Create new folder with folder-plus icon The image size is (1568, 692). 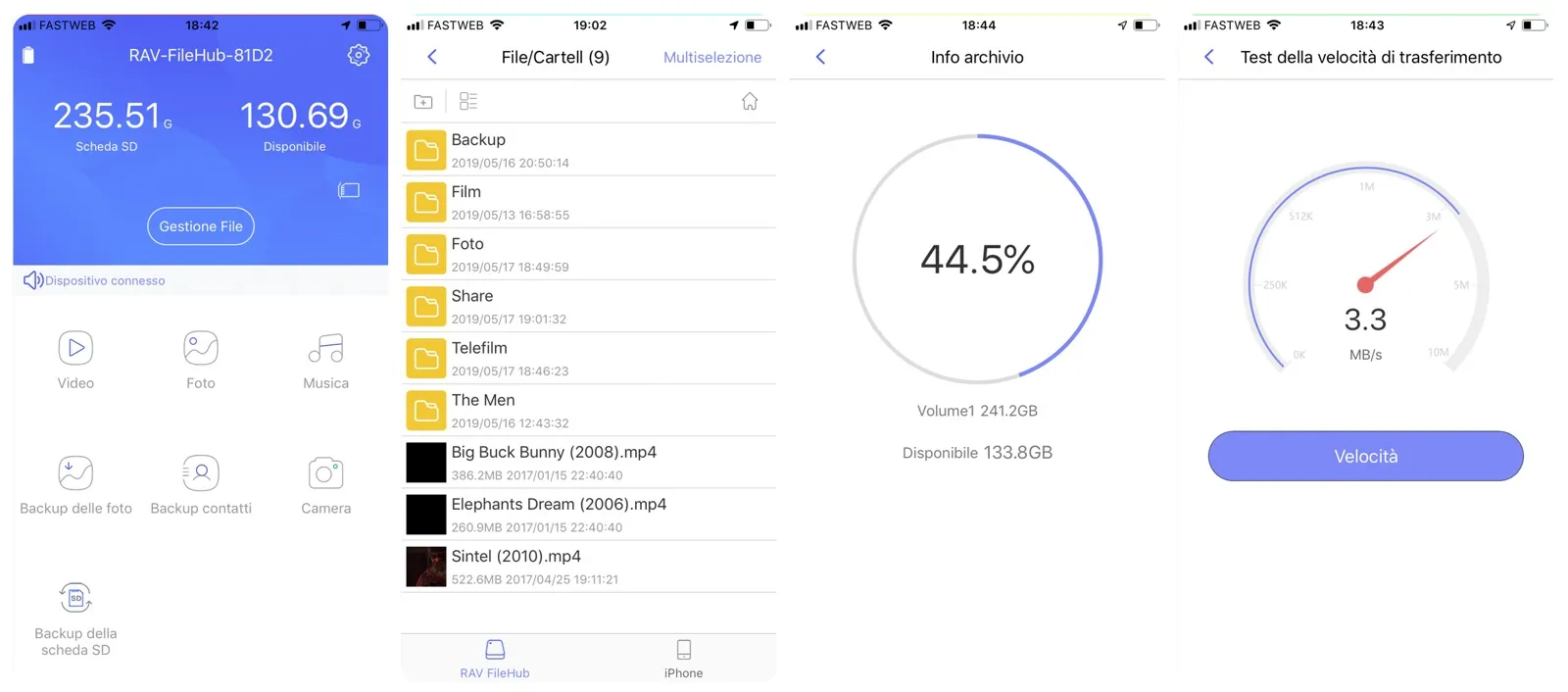(x=423, y=101)
